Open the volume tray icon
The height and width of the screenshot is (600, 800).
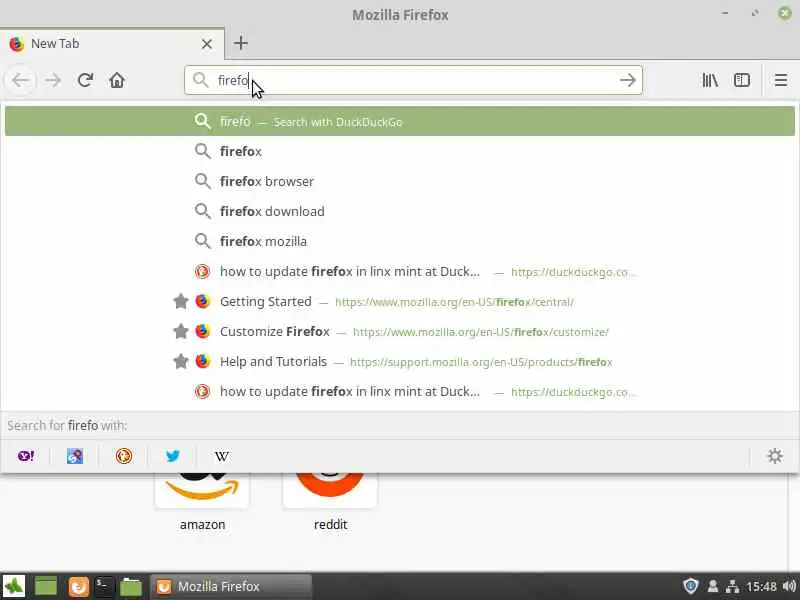pos(789,586)
